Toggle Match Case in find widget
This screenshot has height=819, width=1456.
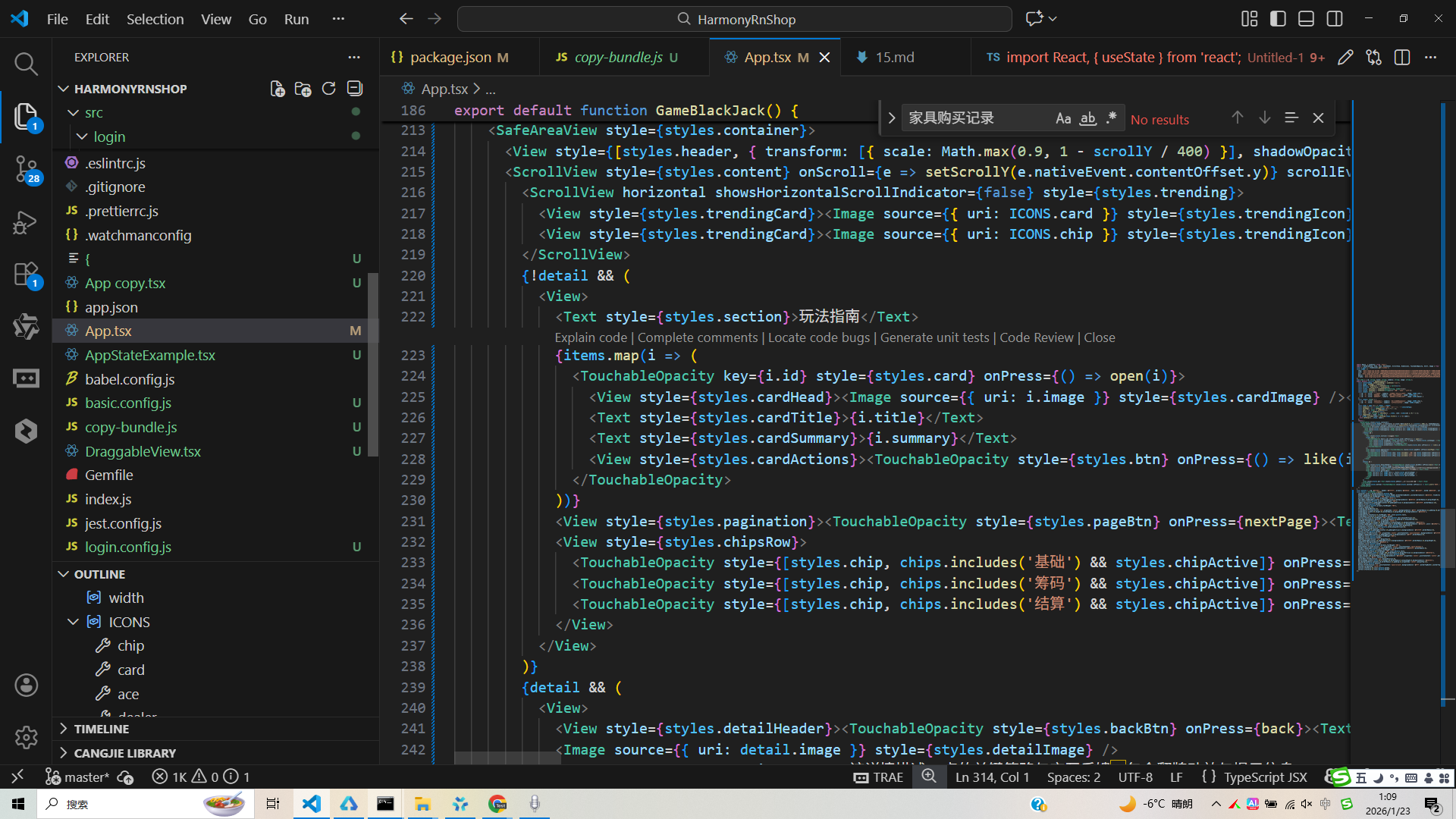[x=1063, y=118]
